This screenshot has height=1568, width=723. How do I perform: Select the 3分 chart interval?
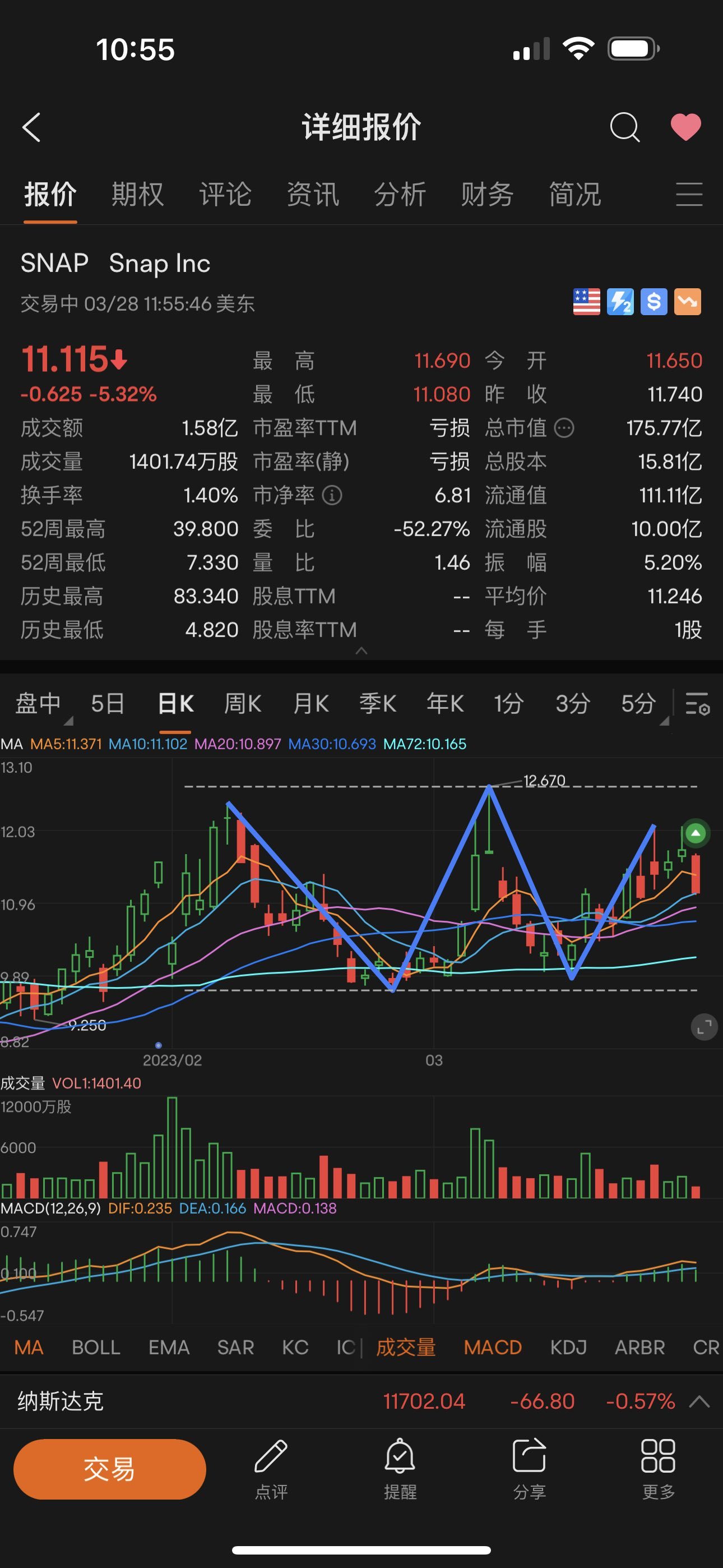point(573,704)
